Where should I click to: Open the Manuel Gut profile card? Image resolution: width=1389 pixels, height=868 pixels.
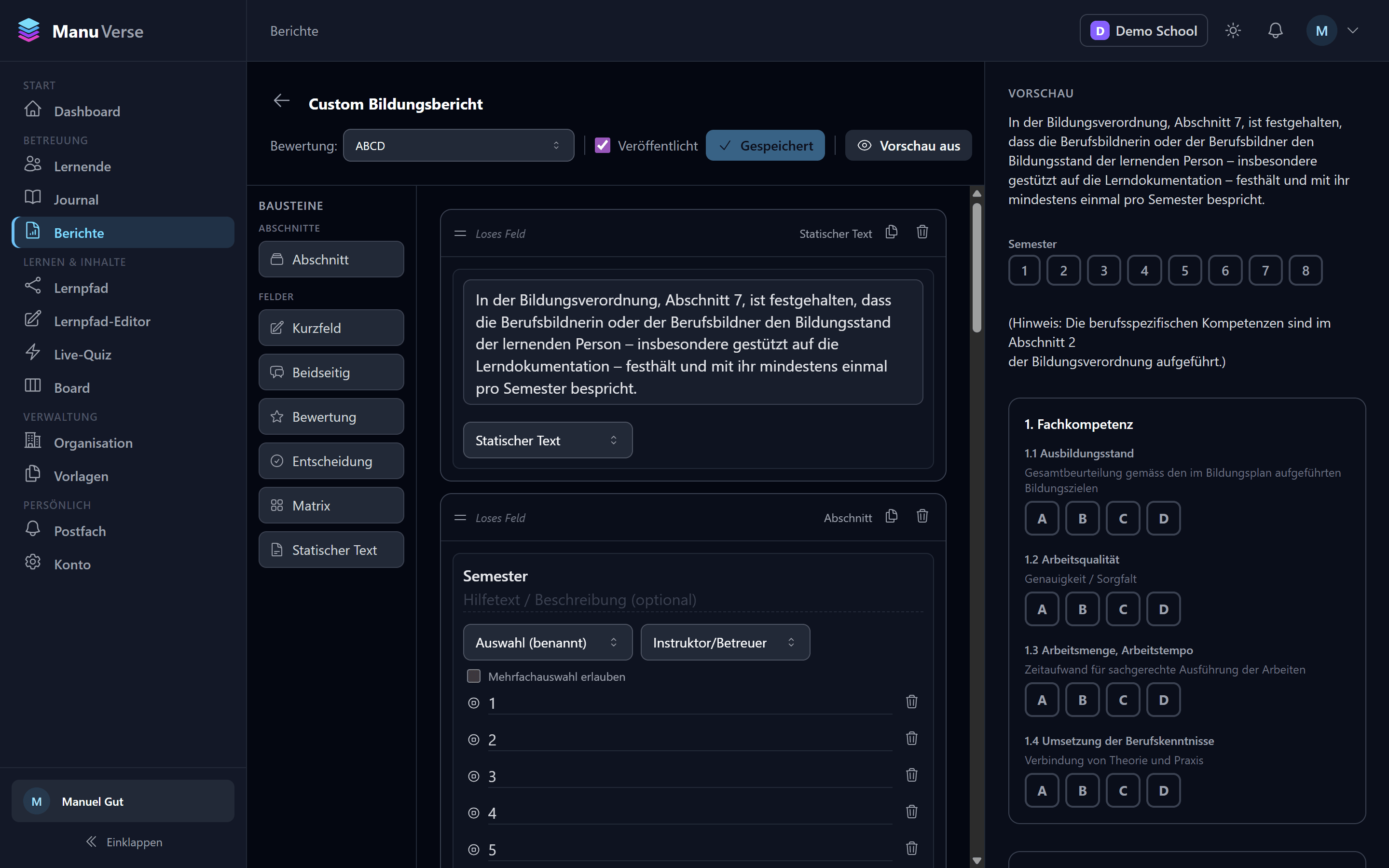coord(123,801)
